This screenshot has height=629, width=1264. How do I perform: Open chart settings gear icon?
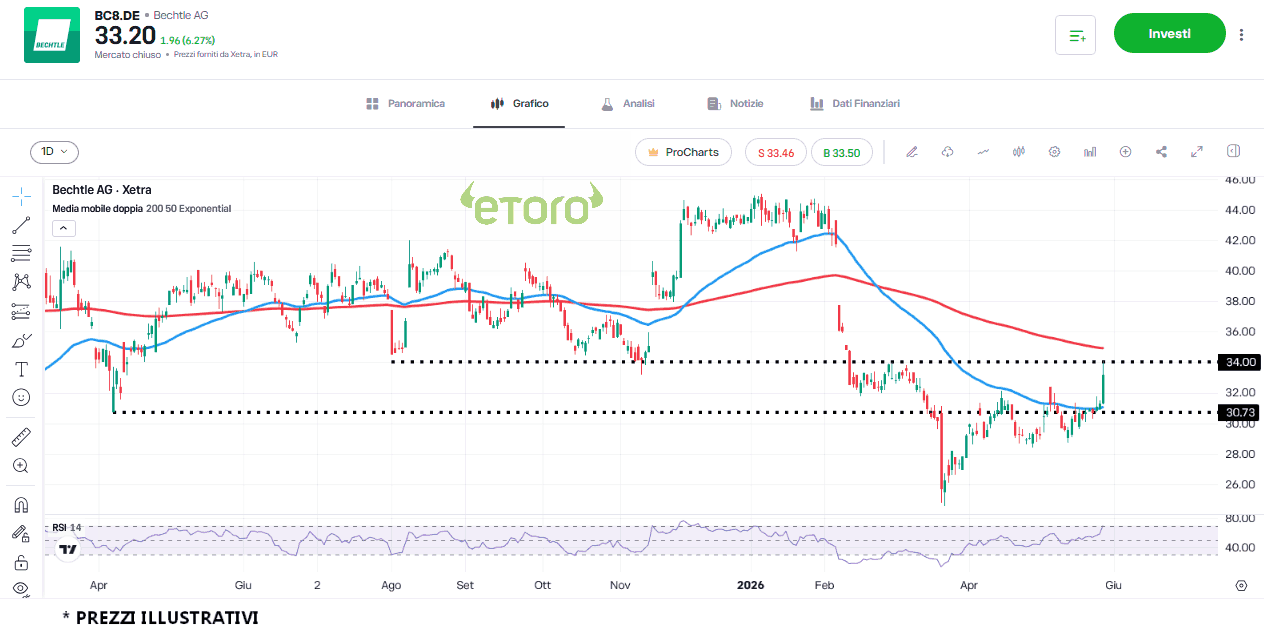[1054, 152]
